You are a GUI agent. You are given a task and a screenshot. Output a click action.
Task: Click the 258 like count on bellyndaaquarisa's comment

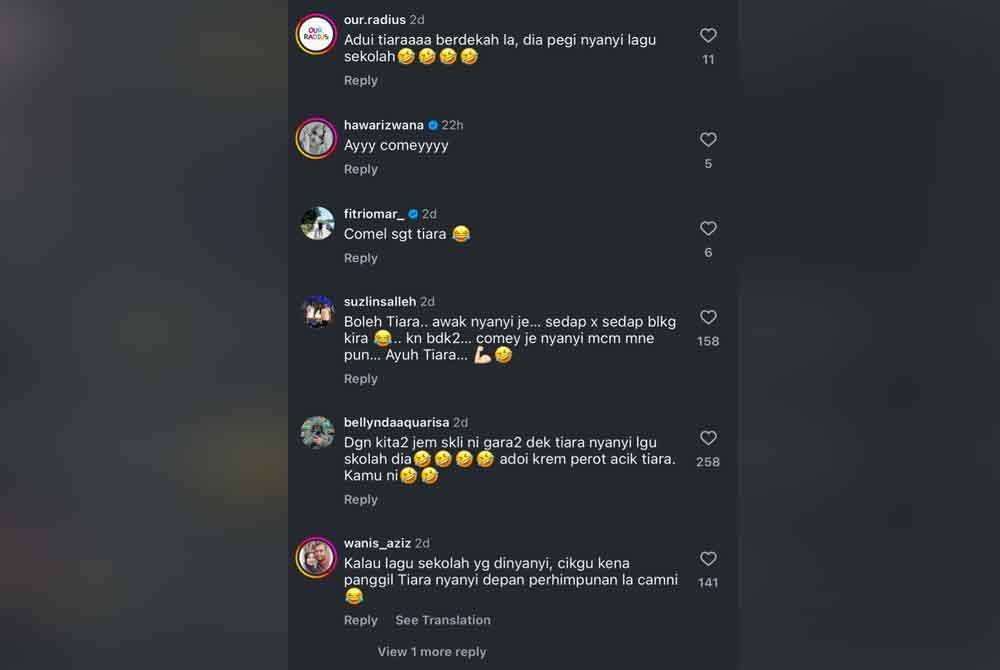707,461
